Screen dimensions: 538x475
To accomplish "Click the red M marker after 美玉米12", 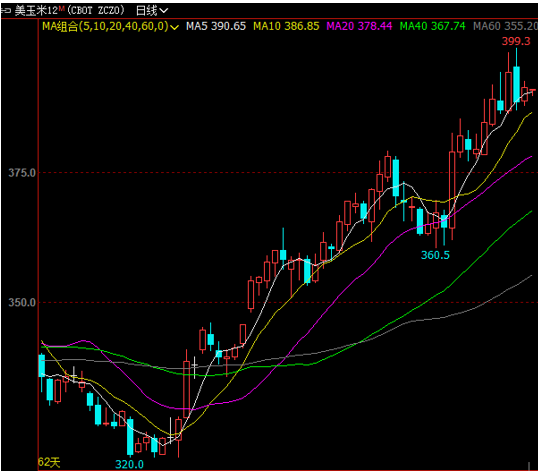I will pos(61,8).
